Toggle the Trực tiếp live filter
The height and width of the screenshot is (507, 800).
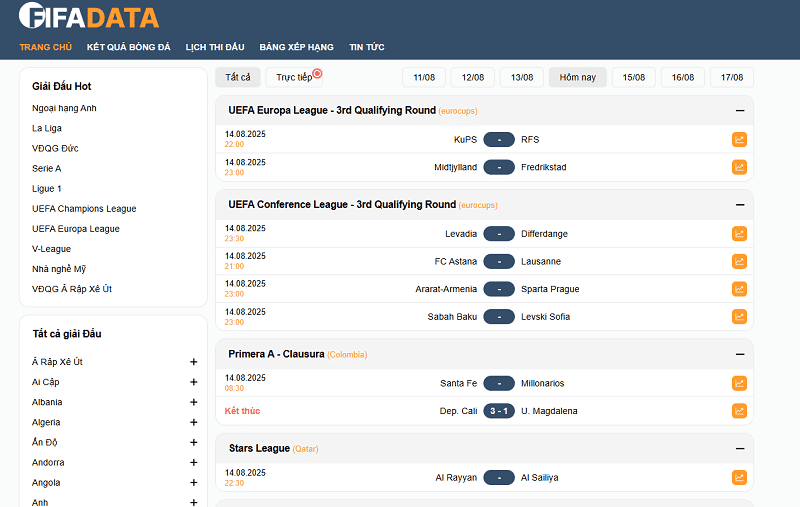click(x=295, y=77)
